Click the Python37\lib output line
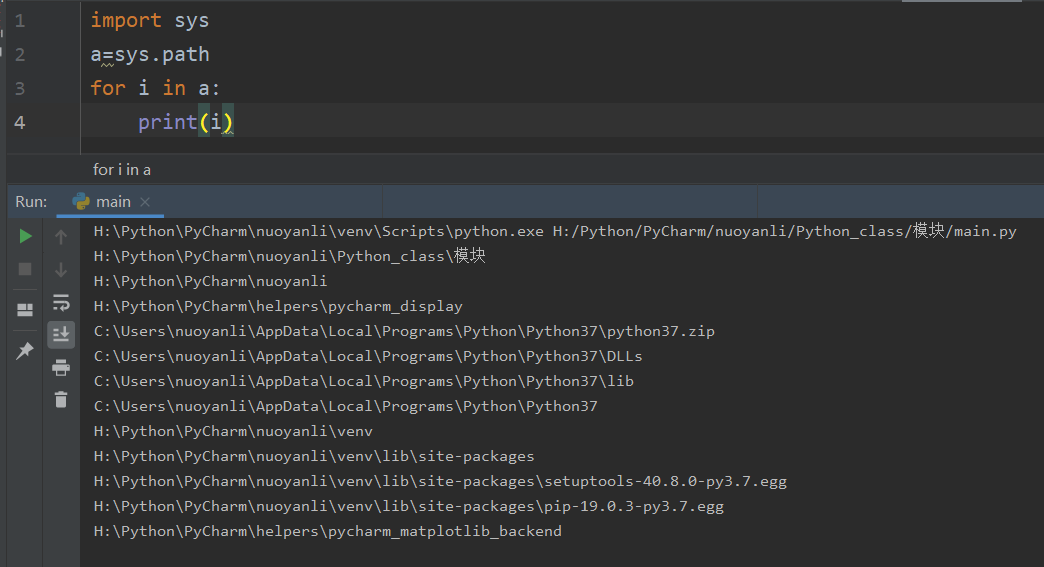 tap(364, 381)
